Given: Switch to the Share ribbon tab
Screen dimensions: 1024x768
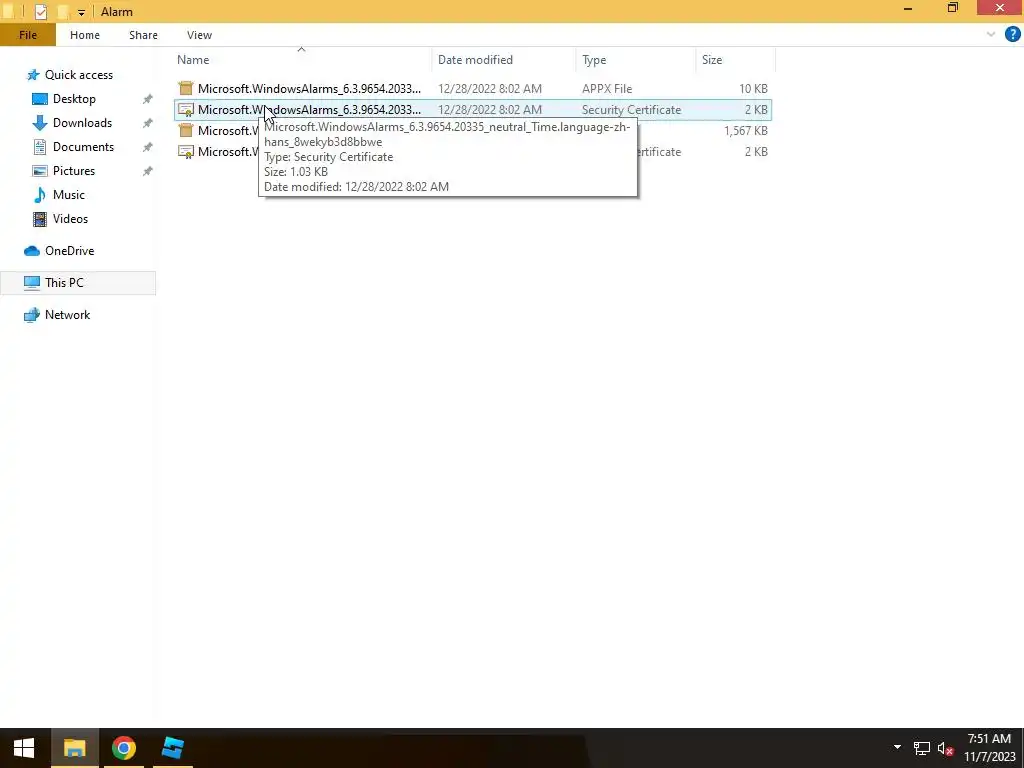Looking at the screenshot, I should click(143, 35).
